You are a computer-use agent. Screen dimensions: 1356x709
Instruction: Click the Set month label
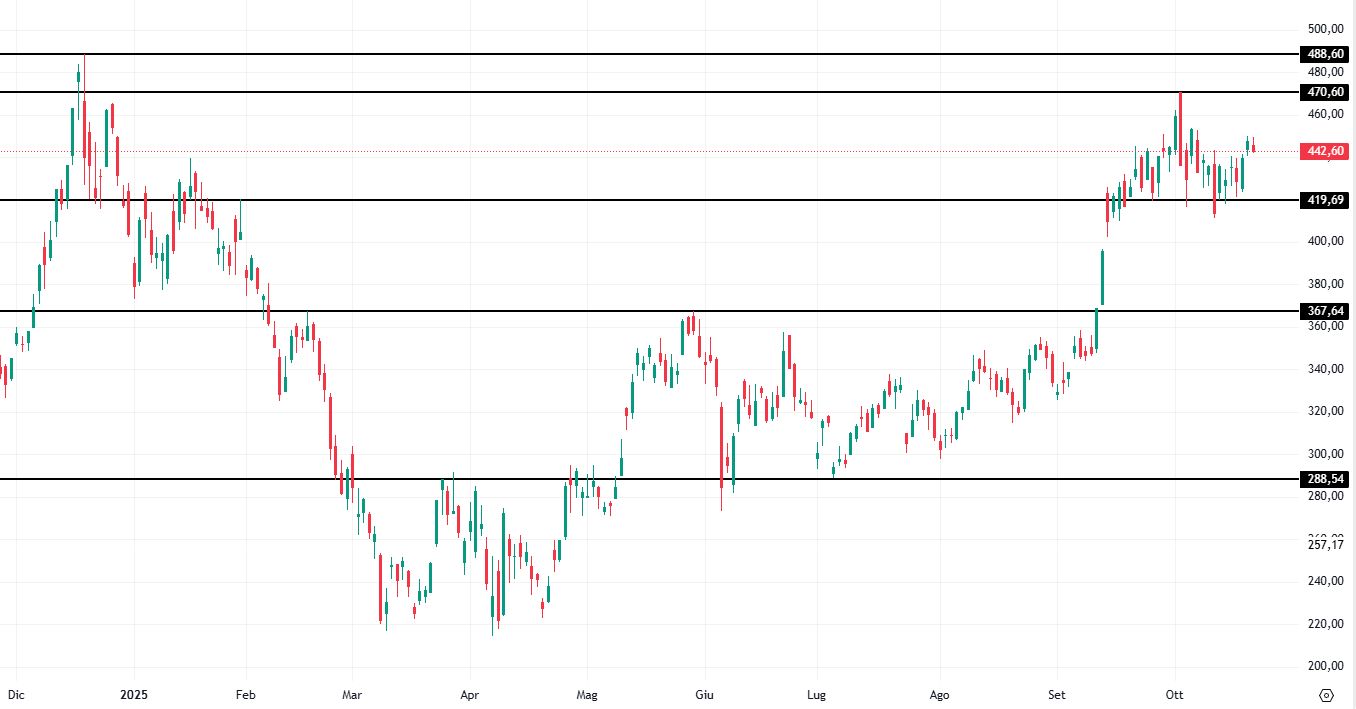pos(1057,693)
